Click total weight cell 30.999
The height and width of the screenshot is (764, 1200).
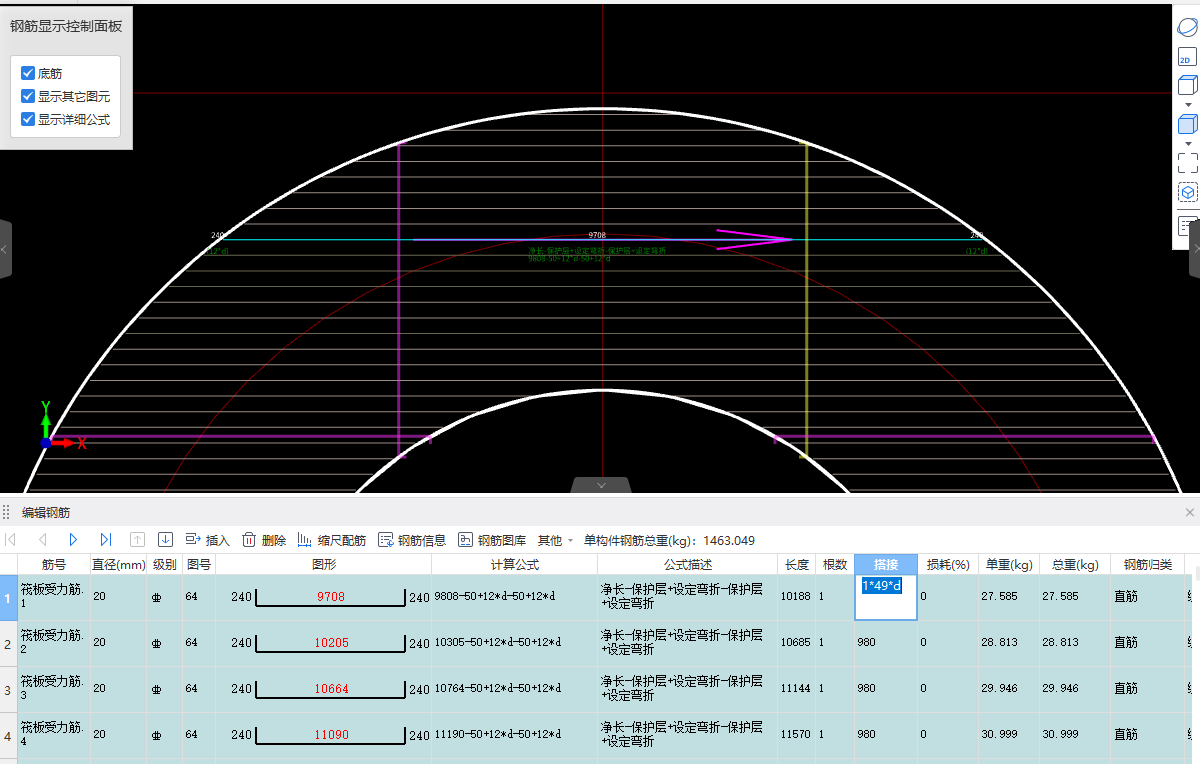[1075, 735]
